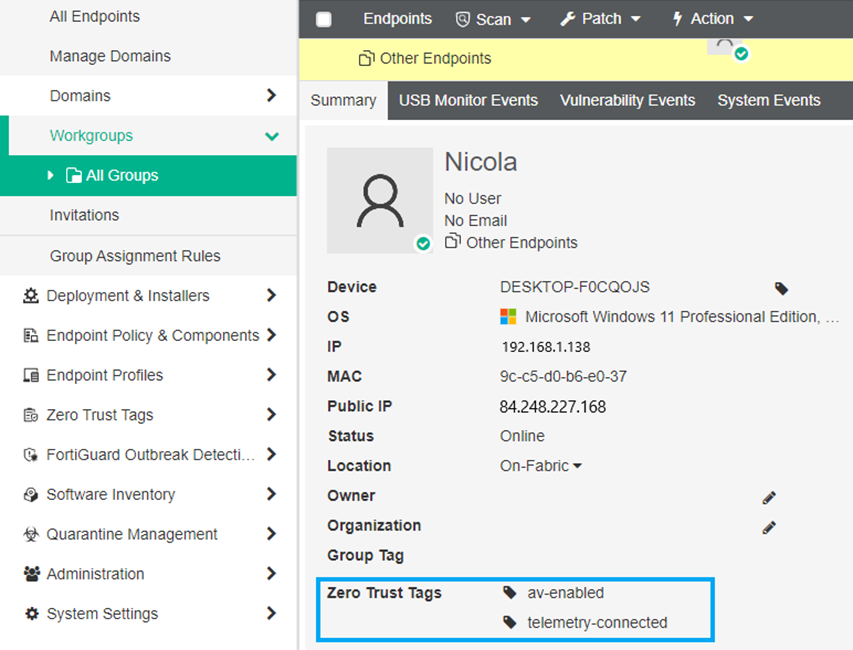Viewport: 853px width, 650px height.
Task: Open the Patch dropdown menu
Action: tap(601, 19)
